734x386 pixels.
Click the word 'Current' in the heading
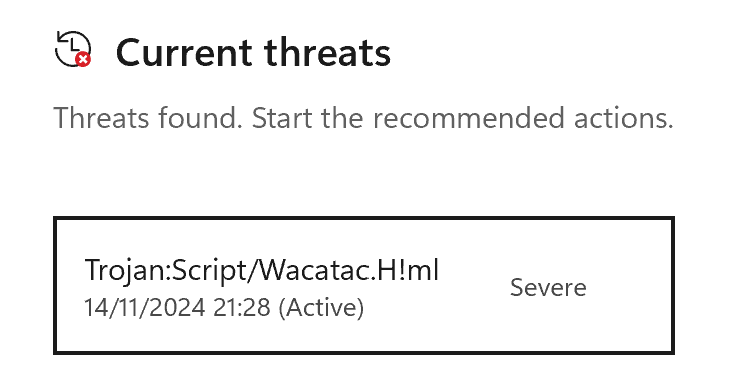pyautogui.click(x=184, y=53)
